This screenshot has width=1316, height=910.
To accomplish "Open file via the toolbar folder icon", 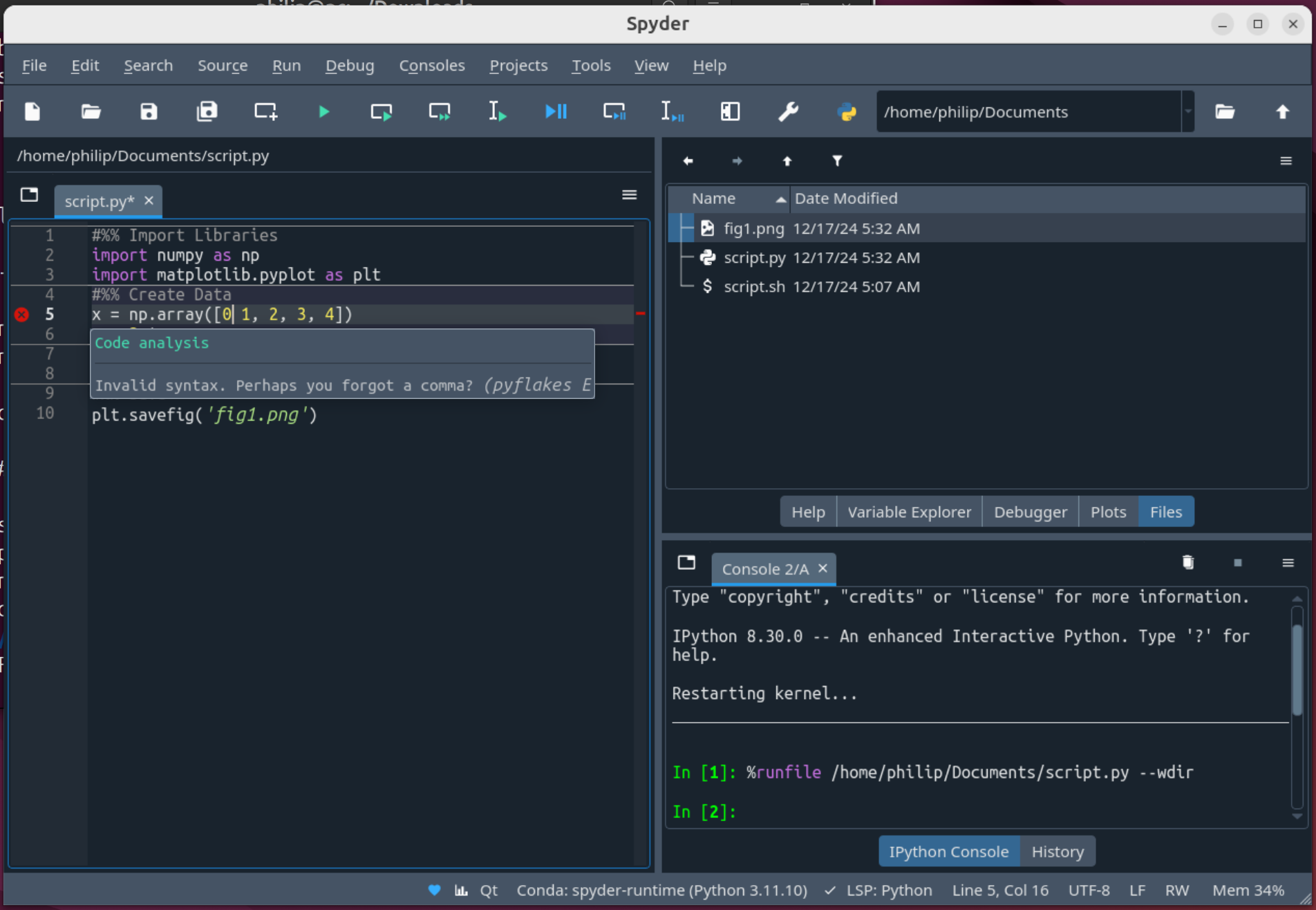I will coord(91,111).
